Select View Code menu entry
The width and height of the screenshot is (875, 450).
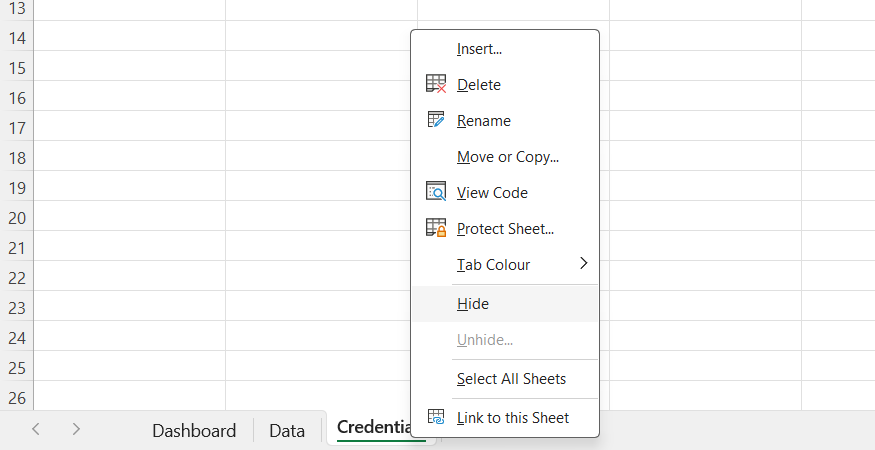(505, 193)
